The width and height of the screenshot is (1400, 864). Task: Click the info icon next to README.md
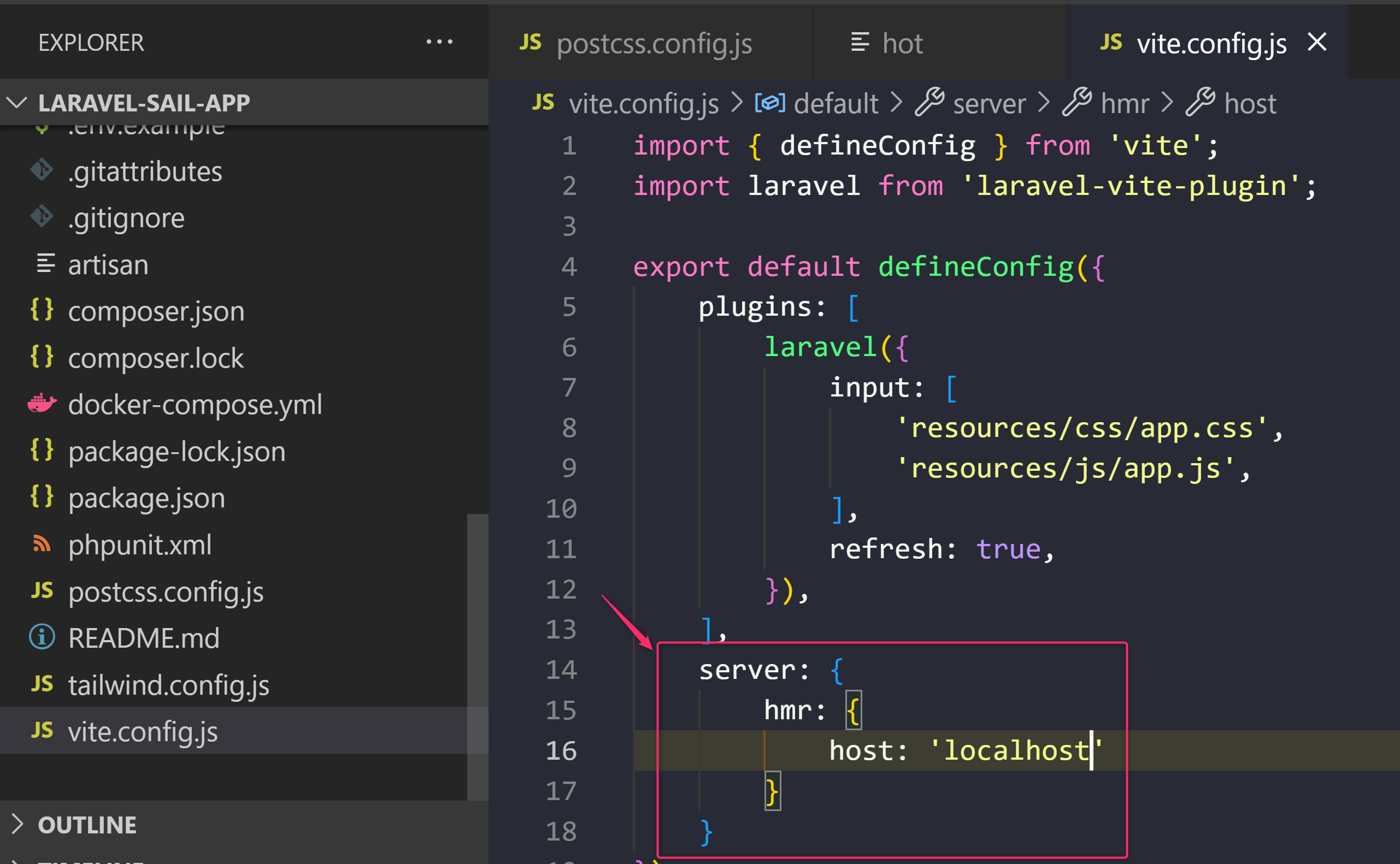point(40,638)
